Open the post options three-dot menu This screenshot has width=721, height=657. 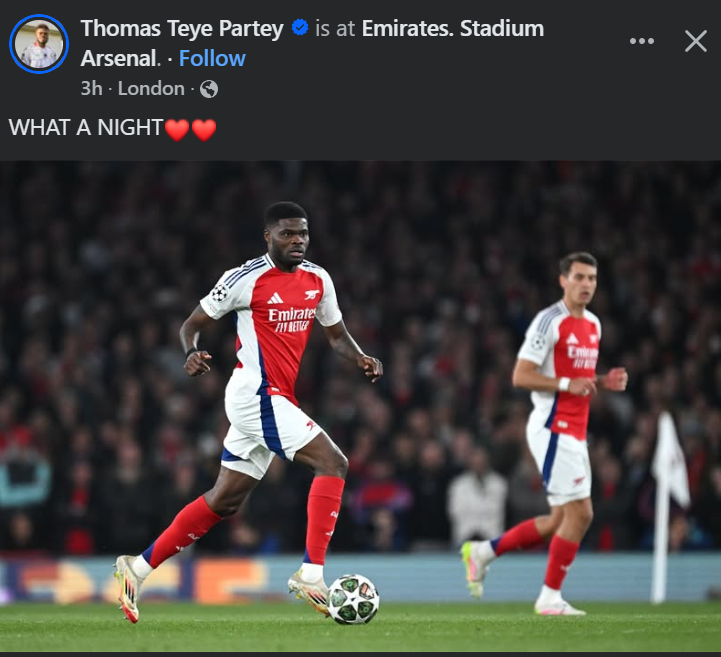pyautogui.click(x=642, y=41)
